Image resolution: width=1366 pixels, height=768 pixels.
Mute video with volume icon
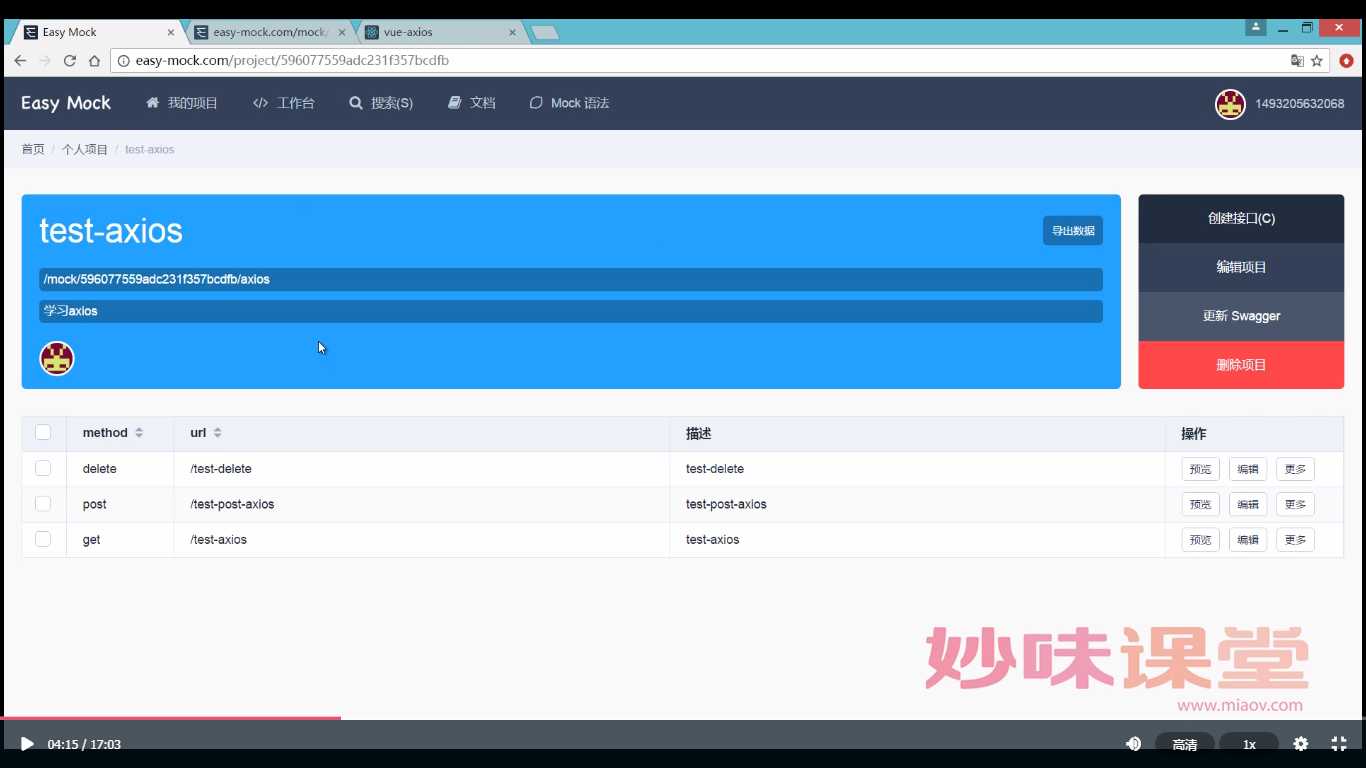(x=1134, y=744)
